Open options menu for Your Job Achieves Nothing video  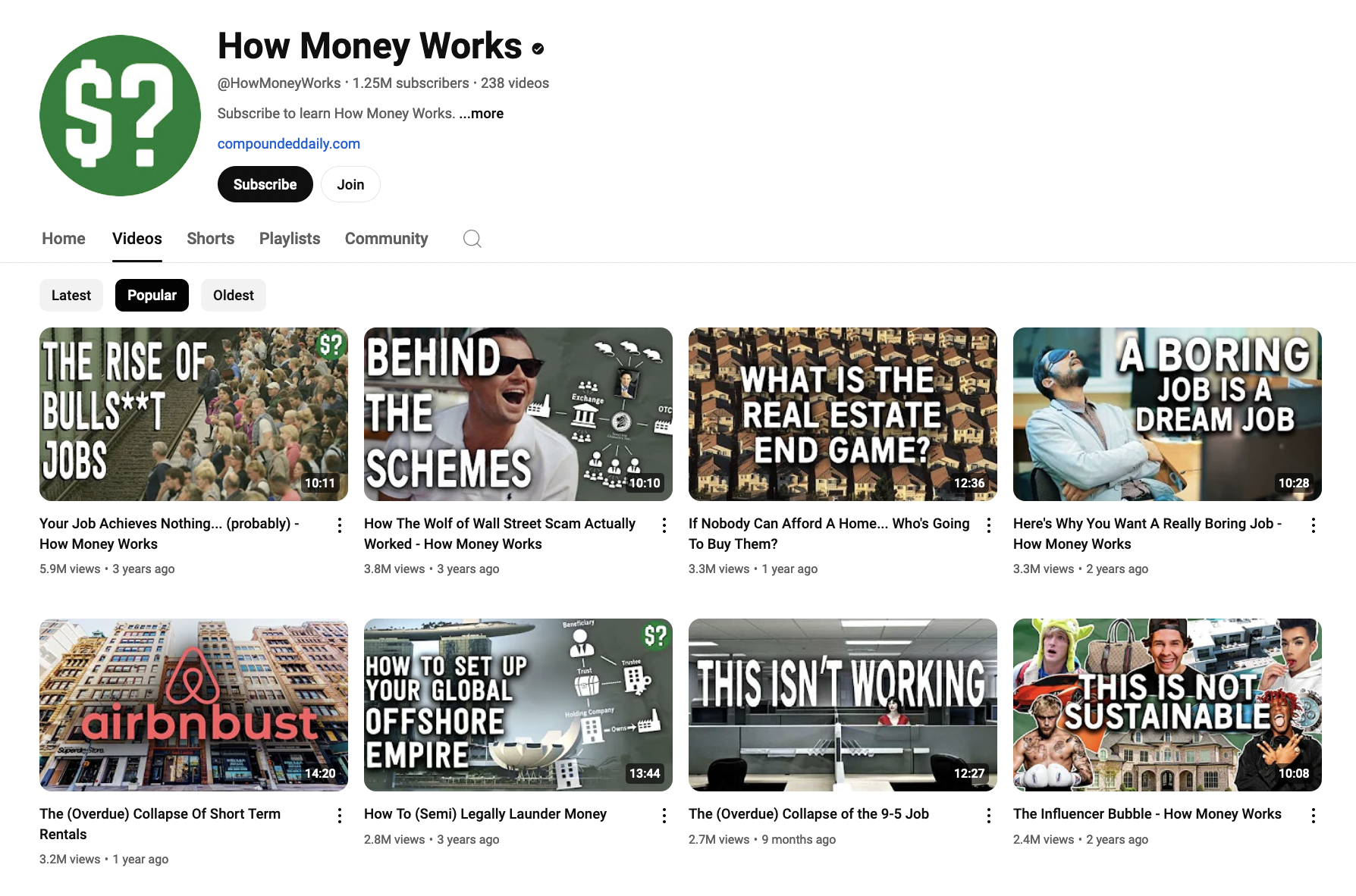tap(339, 525)
